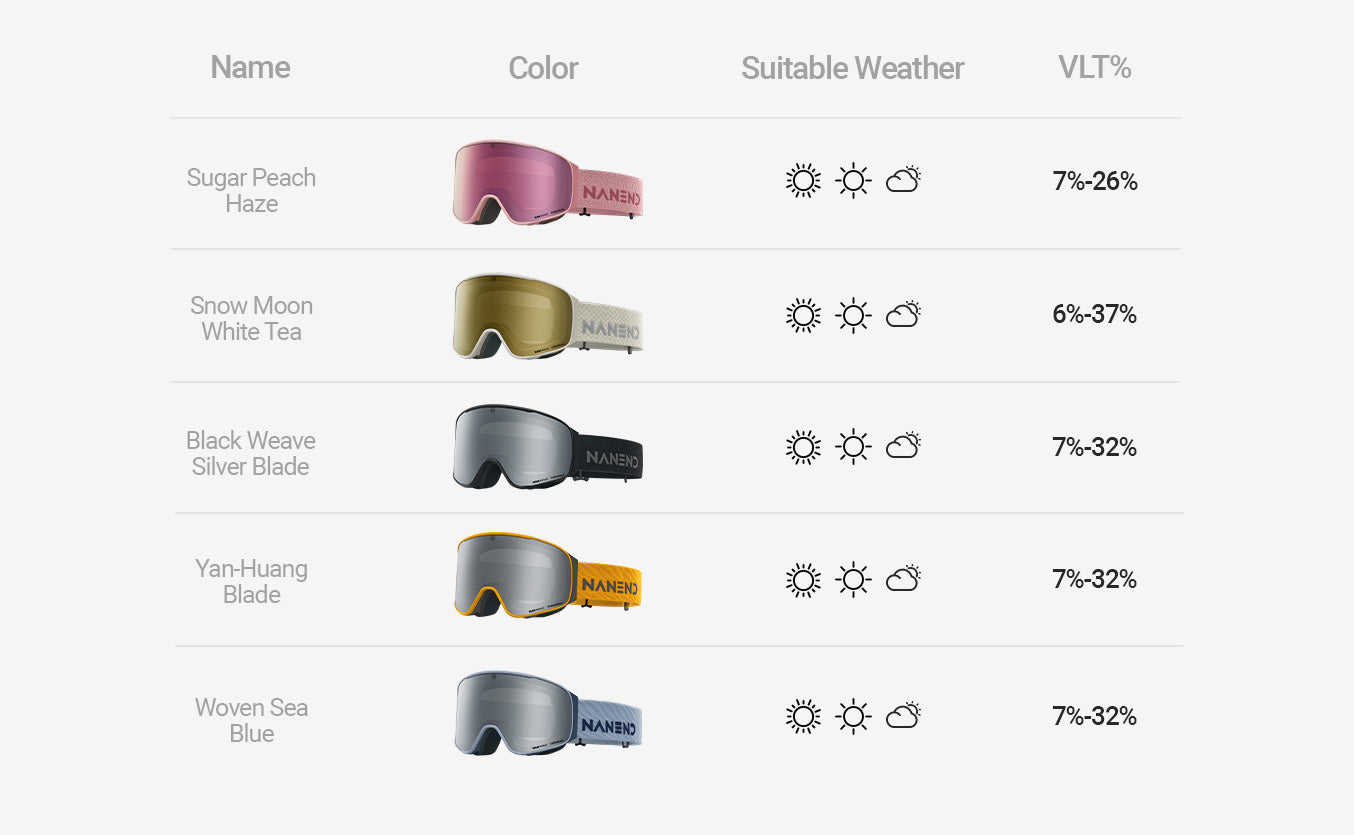Select the orange Yan-Huang Blade goggle image
Screen dimensions: 1354x835
tap(547, 576)
